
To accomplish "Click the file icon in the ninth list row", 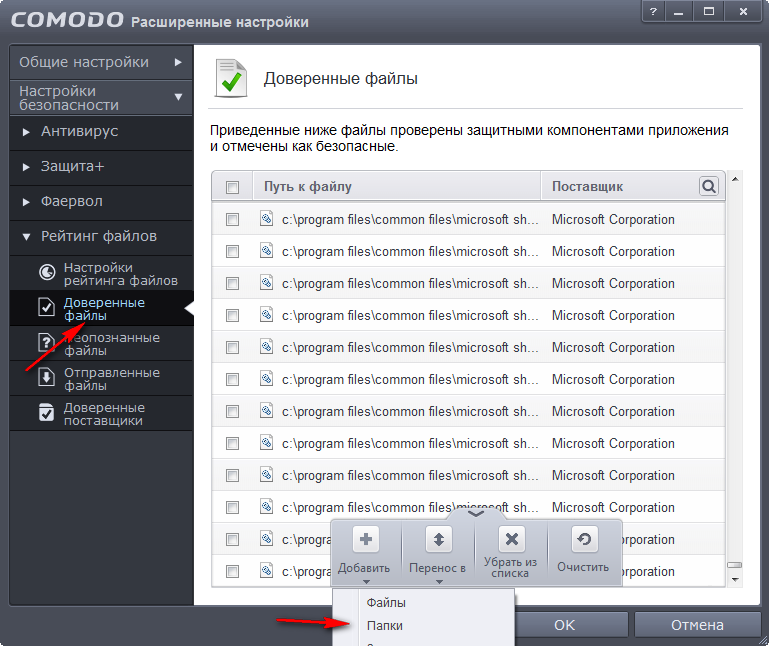I will [266, 474].
